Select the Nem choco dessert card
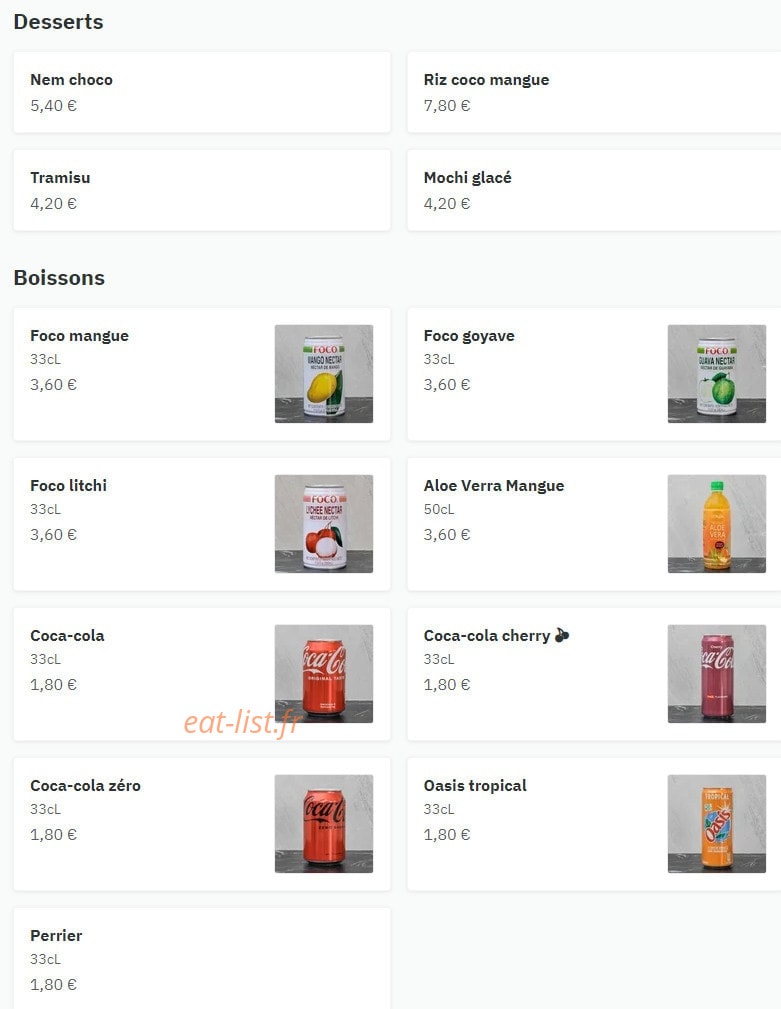This screenshot has height=1009, width=781. (202, 93)
